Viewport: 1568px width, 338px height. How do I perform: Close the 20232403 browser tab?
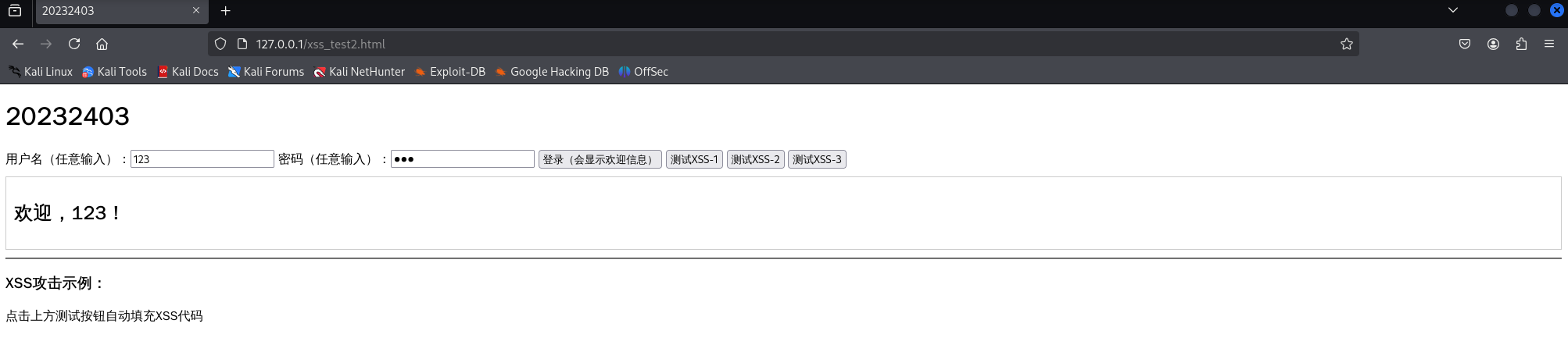tap(196, 11)
